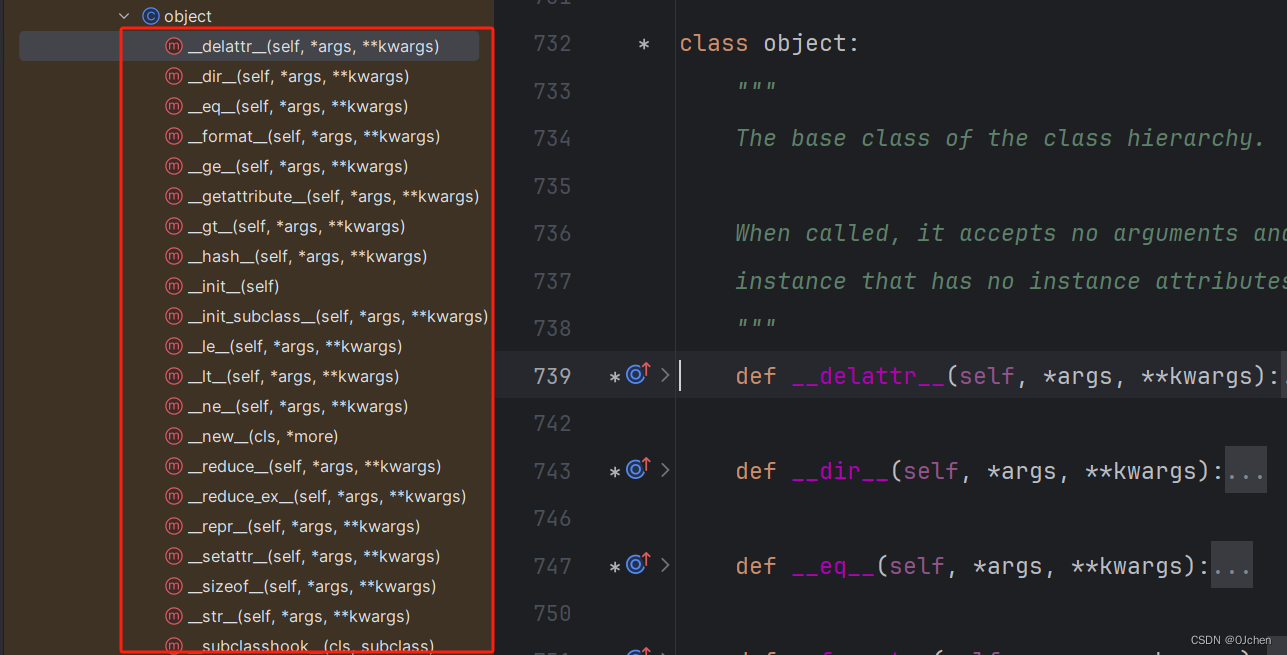Viewport: 1287px width, 655px height.
Task: Click method icon next to __getattribute__
Action: click(x=173, y=196)
